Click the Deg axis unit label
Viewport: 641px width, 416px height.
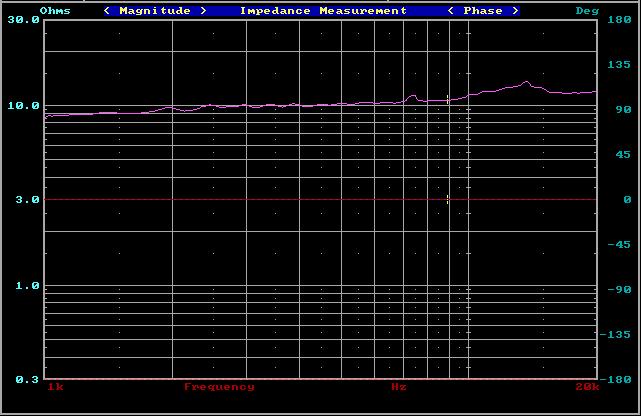(587, 11)
